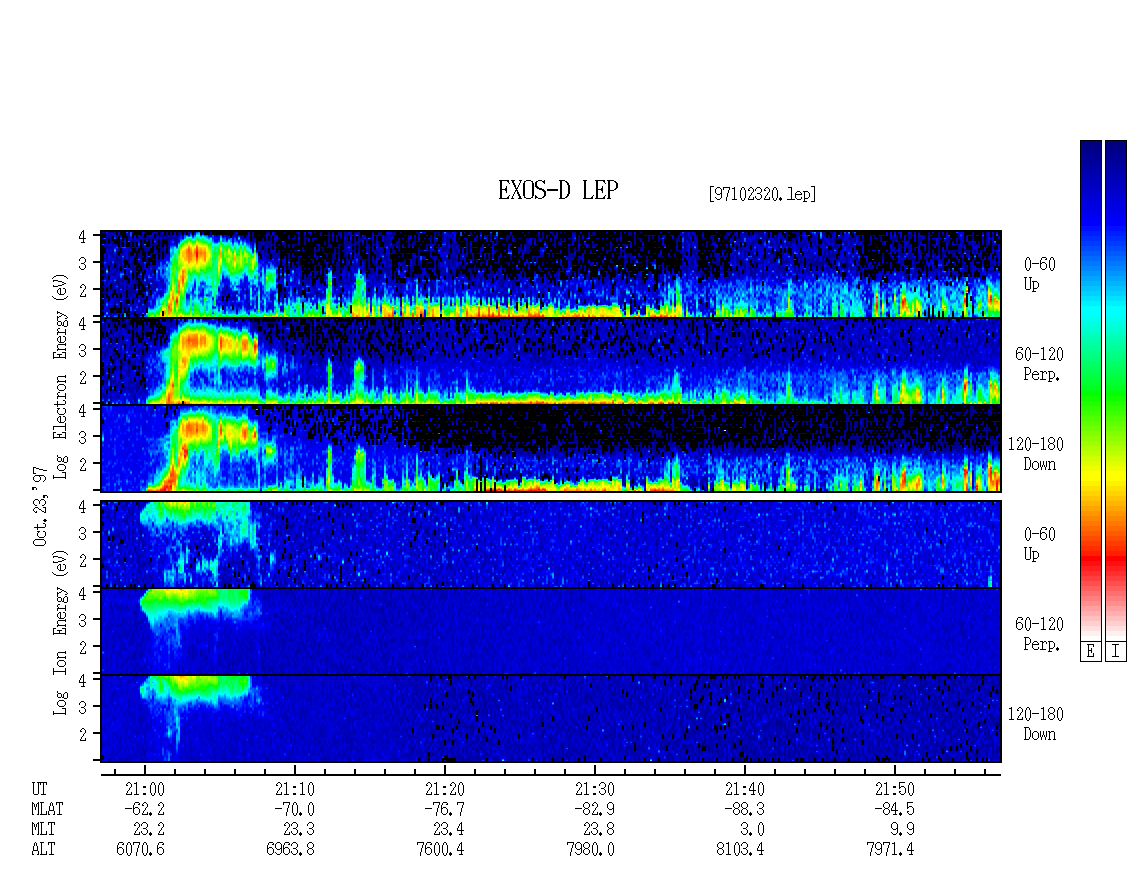
Task: Click the electron 60-120 Perp. spectrogram panel
Action: pos(551,361)
